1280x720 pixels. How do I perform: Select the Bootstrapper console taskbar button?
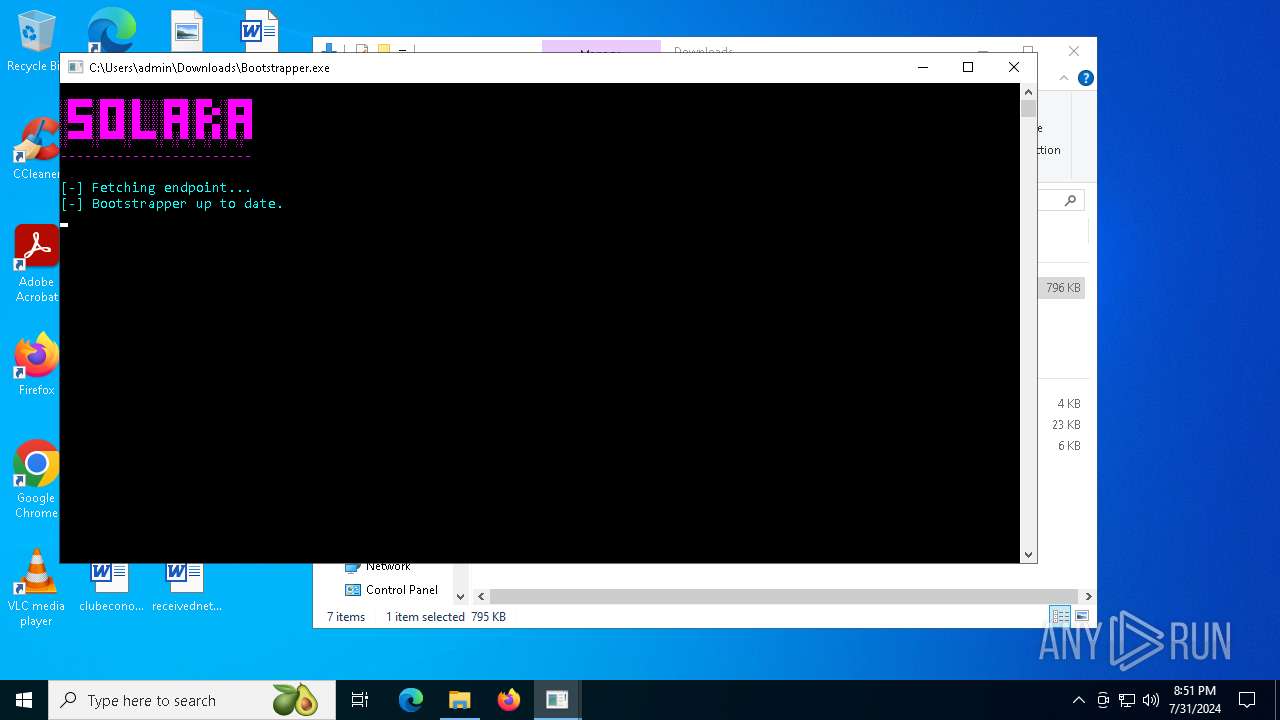(x=557, y=700)
